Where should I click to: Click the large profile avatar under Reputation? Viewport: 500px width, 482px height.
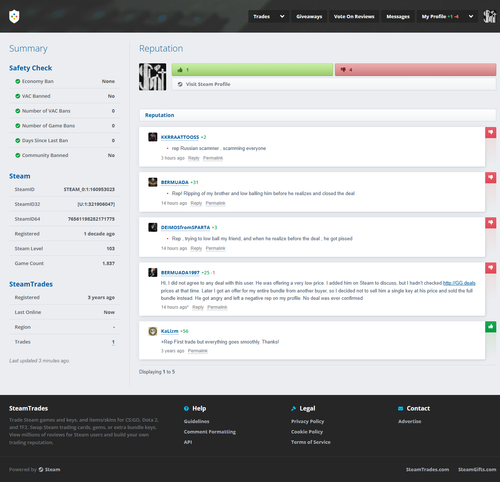pyautogui.click(x=153, y=77)
